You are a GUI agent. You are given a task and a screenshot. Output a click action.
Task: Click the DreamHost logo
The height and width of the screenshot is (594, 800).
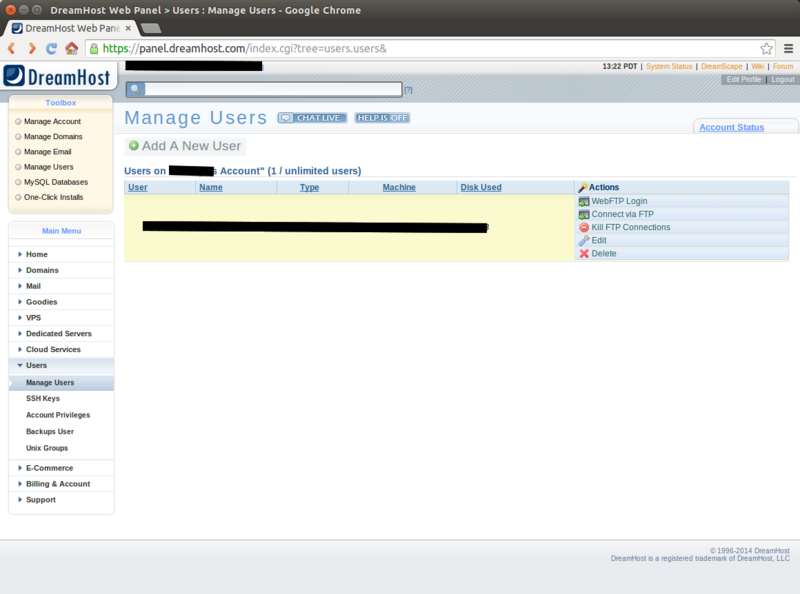coord(57,76)
